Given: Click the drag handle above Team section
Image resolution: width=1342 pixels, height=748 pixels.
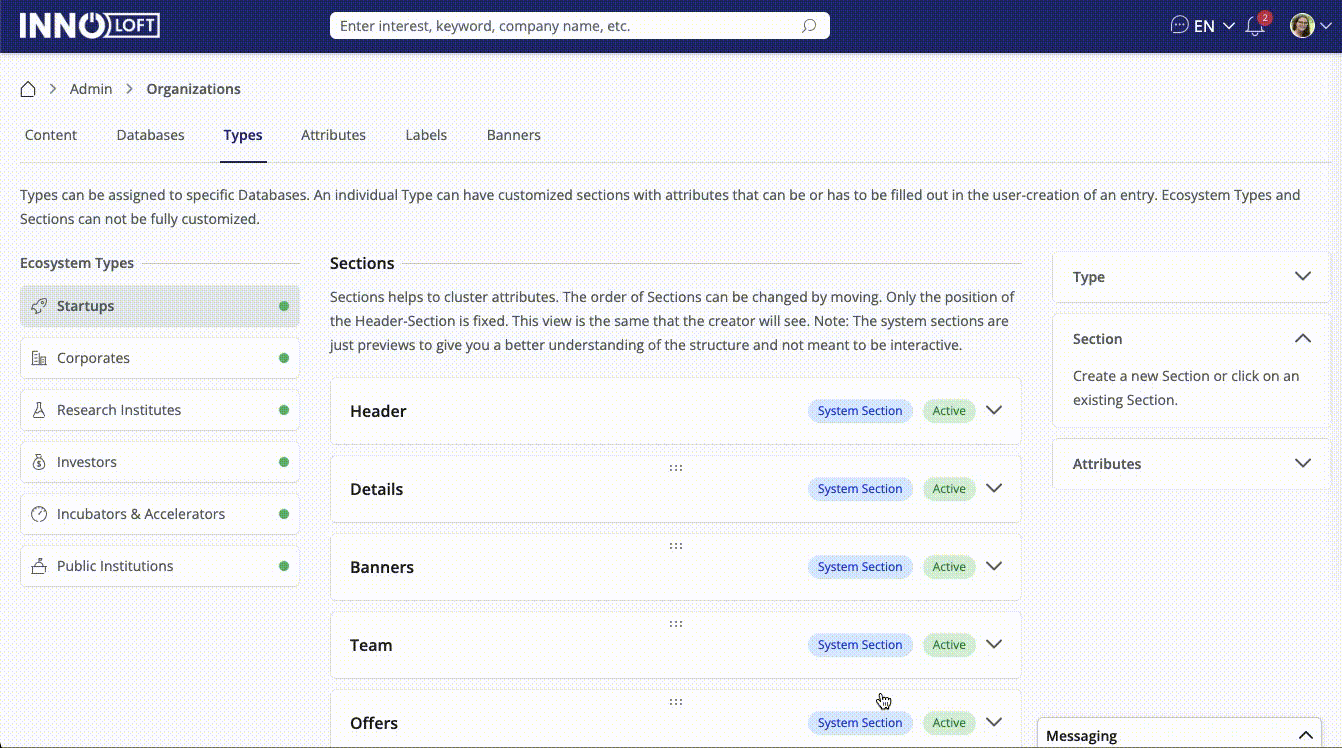Looking at the screenshot, I should [676, 624].
